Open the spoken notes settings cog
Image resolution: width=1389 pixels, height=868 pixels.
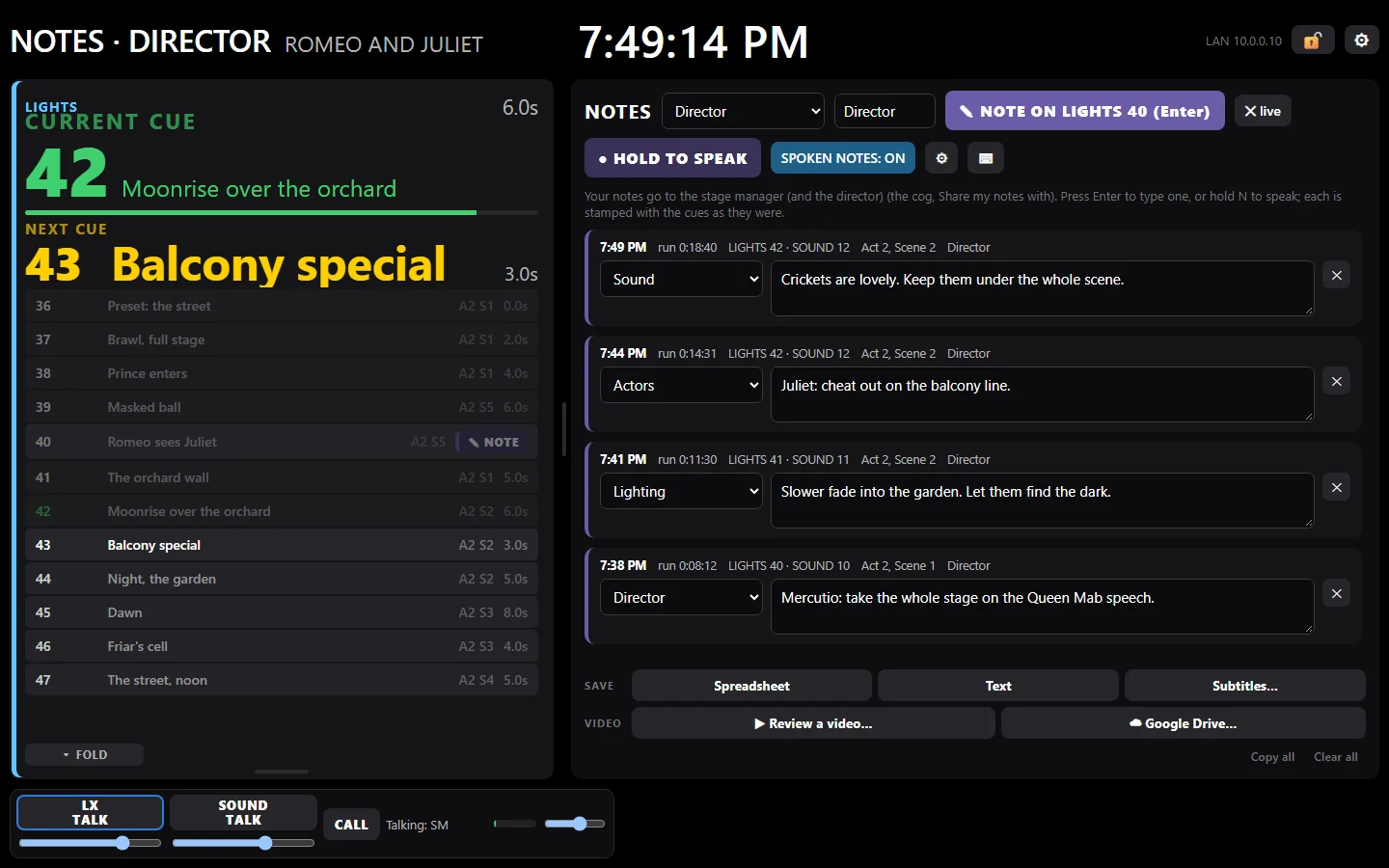941,158
